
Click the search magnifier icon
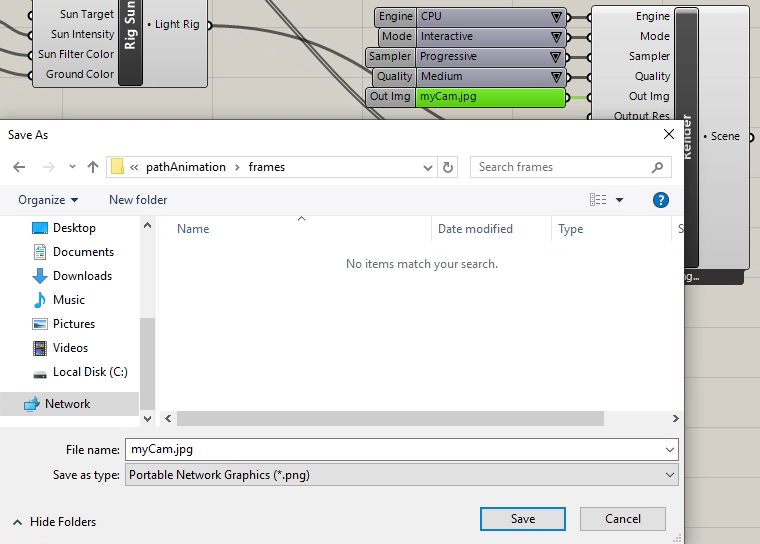[x=657, y=167]
